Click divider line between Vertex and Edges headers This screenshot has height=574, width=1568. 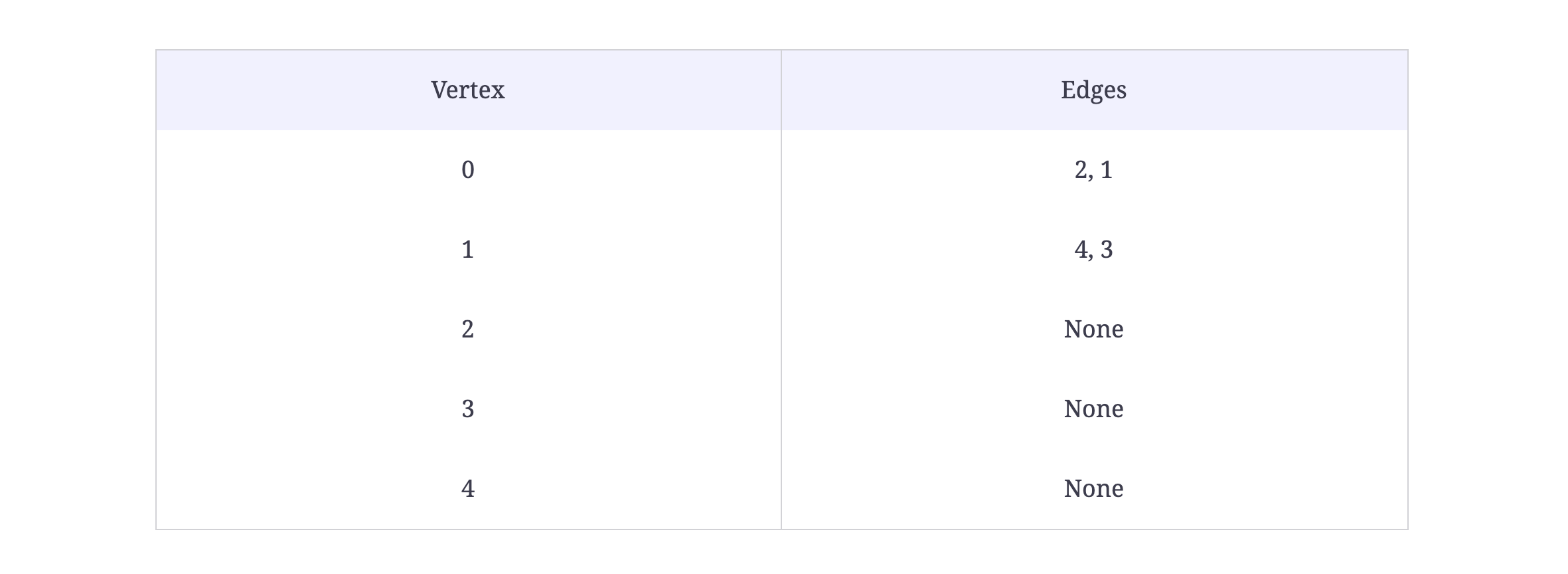tap(781, 90)
